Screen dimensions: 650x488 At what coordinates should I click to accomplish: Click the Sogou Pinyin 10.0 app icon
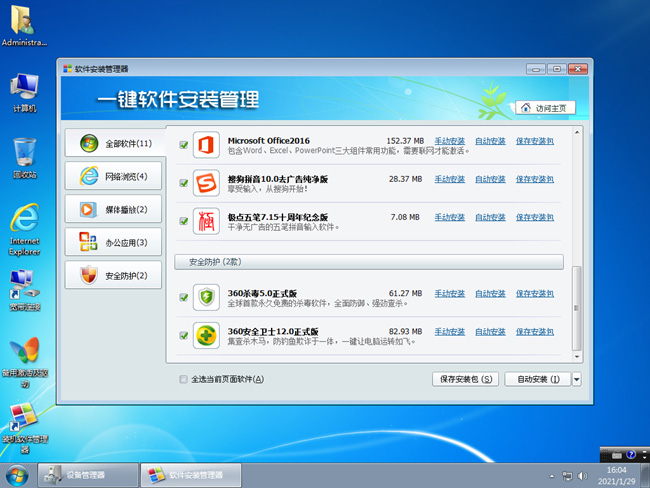pyautogui.click(x=206, y=183)
